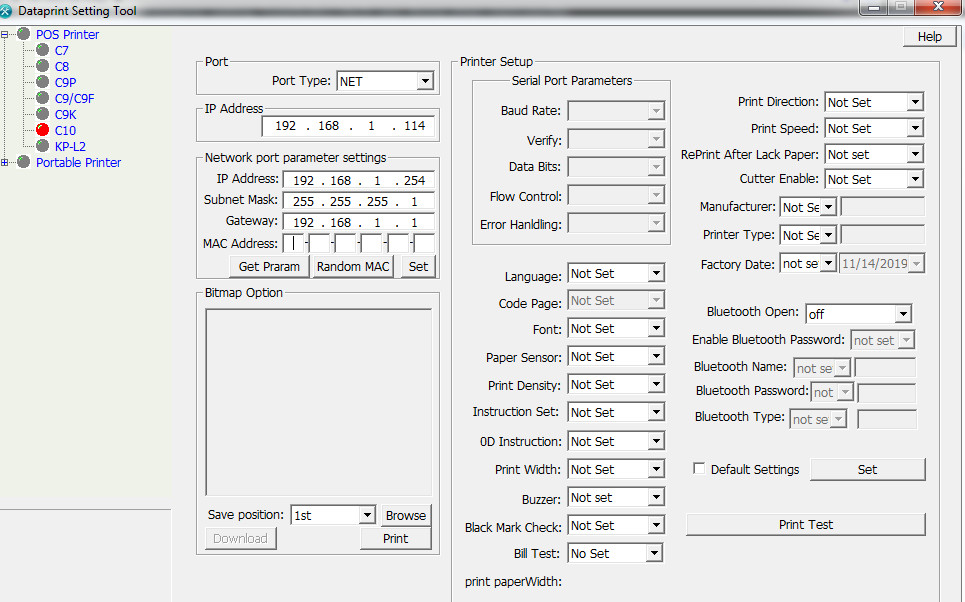Open the Printer Type dropdown

(x=828, y=235)
